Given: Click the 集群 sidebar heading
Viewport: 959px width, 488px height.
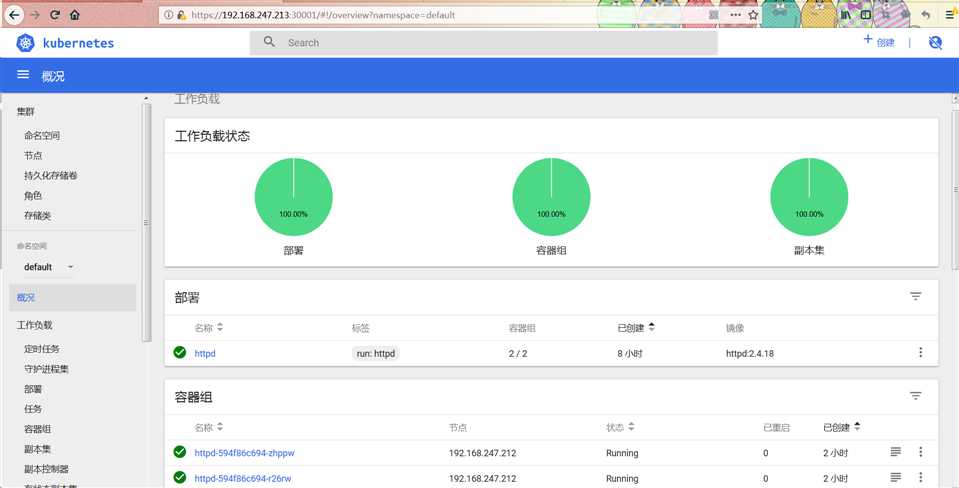Looking at the screenshot, I should click(x=26, y=112).
